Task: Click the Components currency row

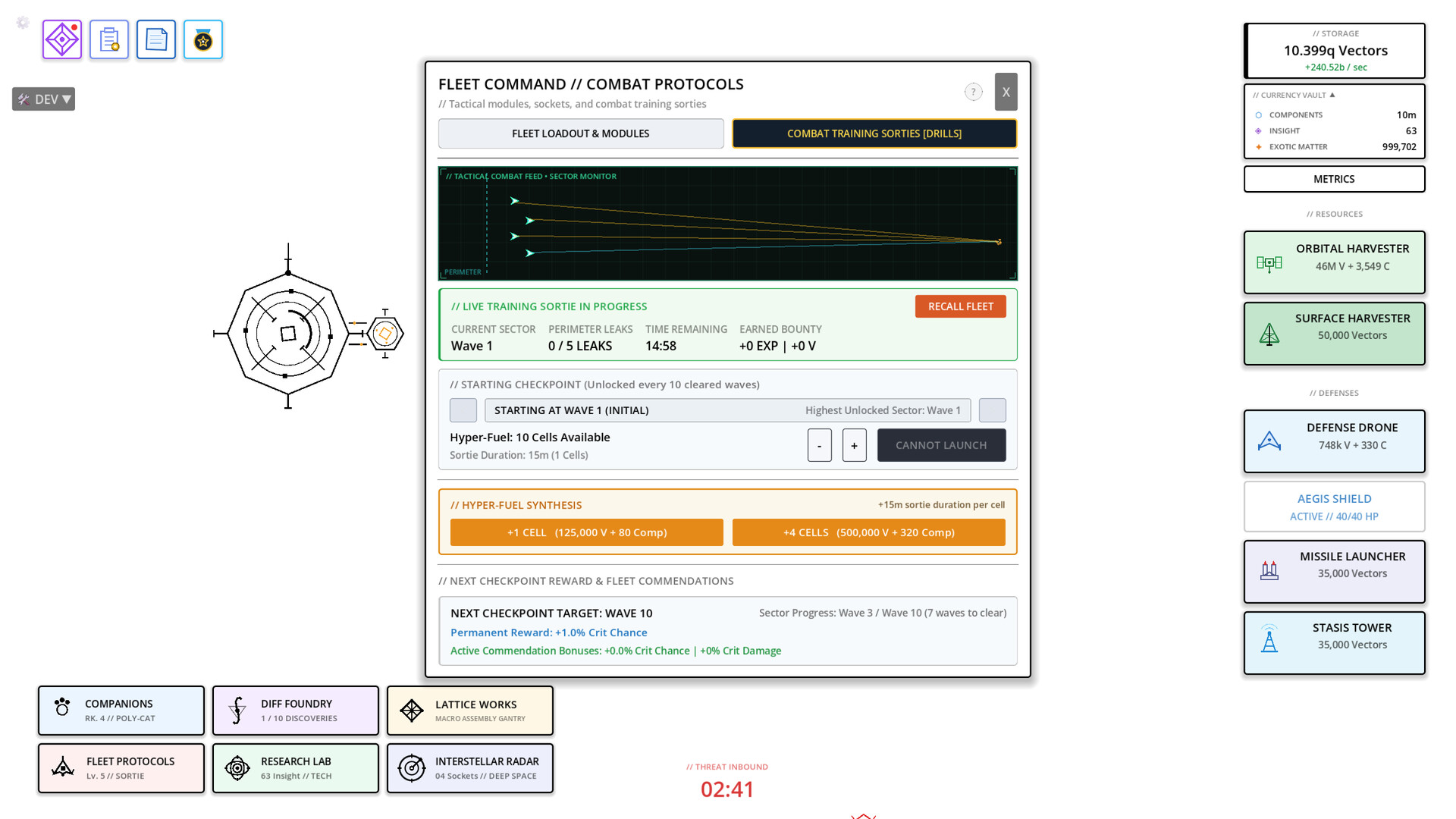Action: coord(1335,115)
